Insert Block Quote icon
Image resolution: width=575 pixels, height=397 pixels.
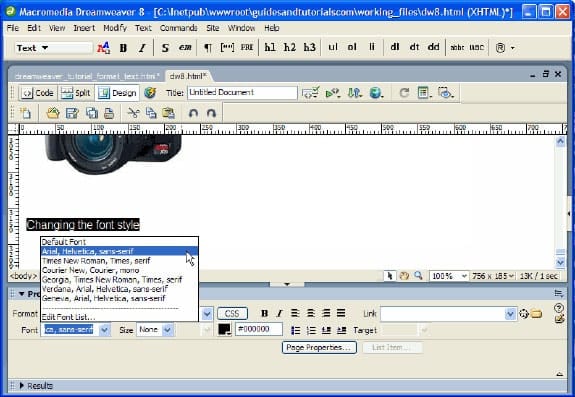pos(227,48)
